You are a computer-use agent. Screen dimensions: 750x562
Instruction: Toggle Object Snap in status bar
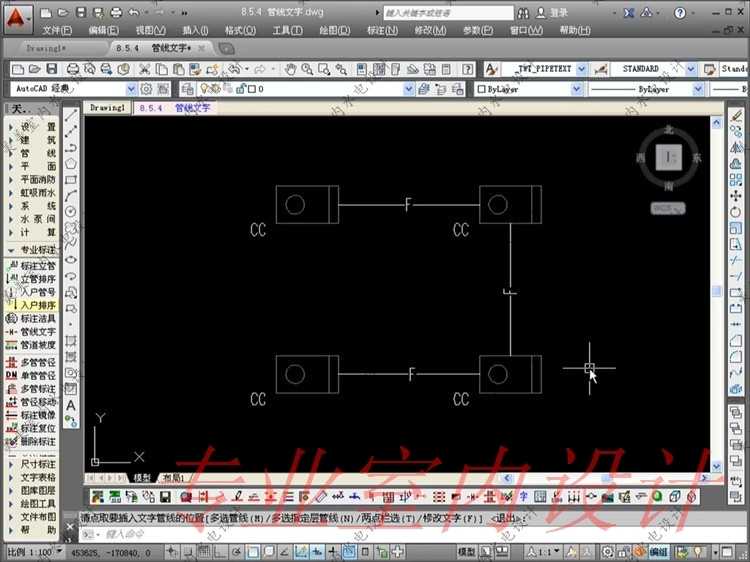pos(253,551)
